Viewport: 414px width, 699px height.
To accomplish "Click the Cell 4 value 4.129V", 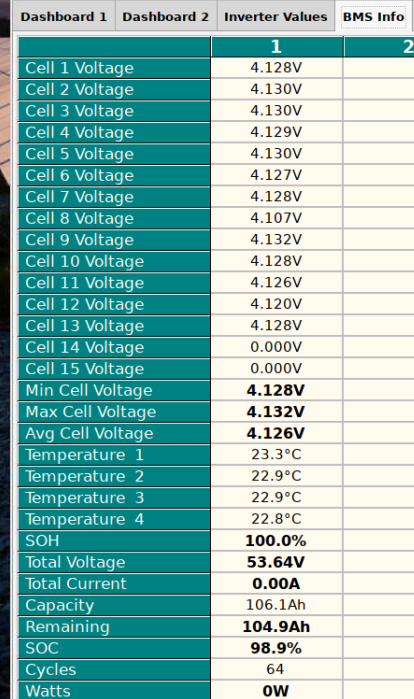I will (276, 132).
